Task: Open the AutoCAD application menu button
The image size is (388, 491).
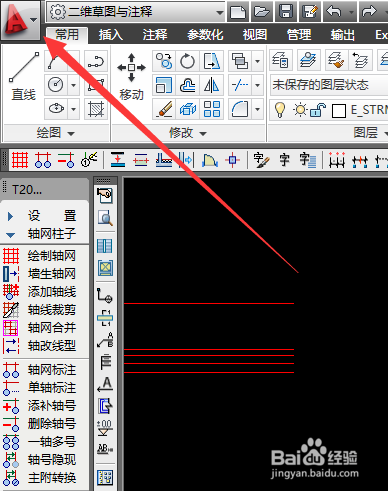Action: click(x=20, y=20)
